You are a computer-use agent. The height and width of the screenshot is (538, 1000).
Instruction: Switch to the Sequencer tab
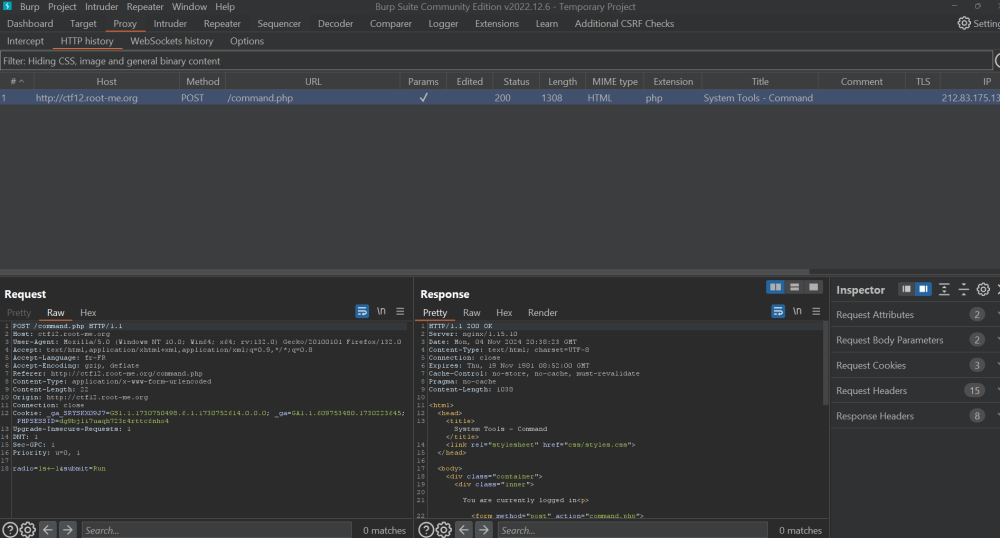point(279,24)
